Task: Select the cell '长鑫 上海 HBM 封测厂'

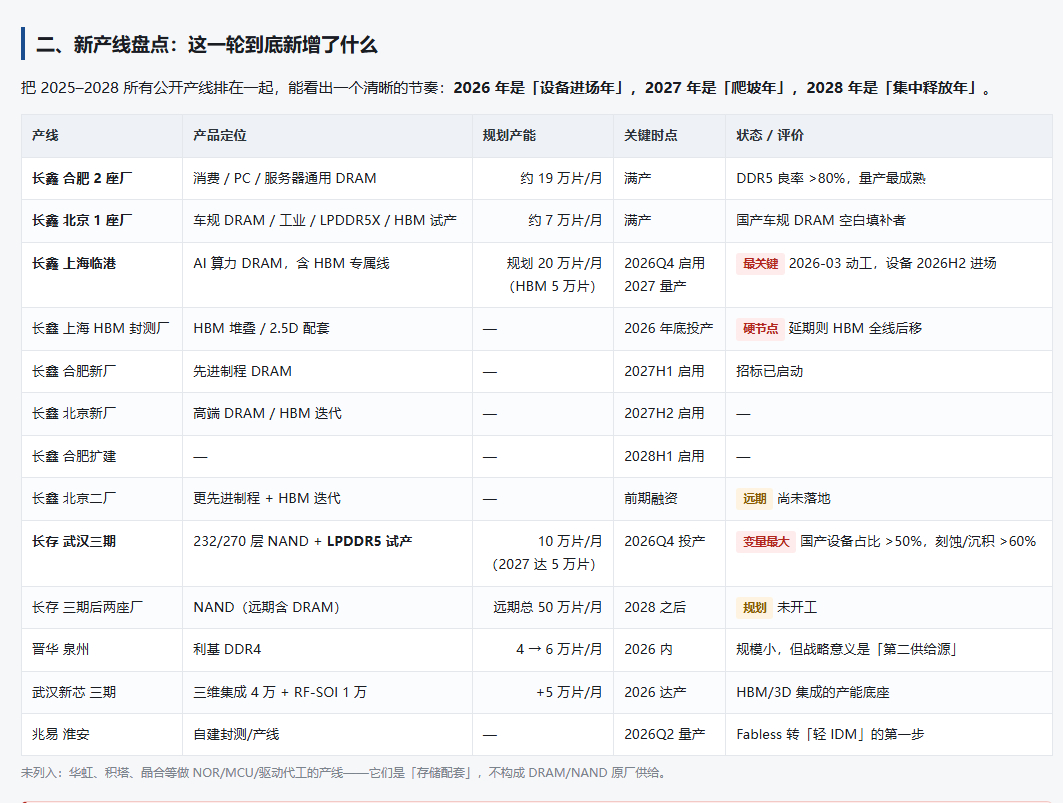Action: click(x=101, y=328)
